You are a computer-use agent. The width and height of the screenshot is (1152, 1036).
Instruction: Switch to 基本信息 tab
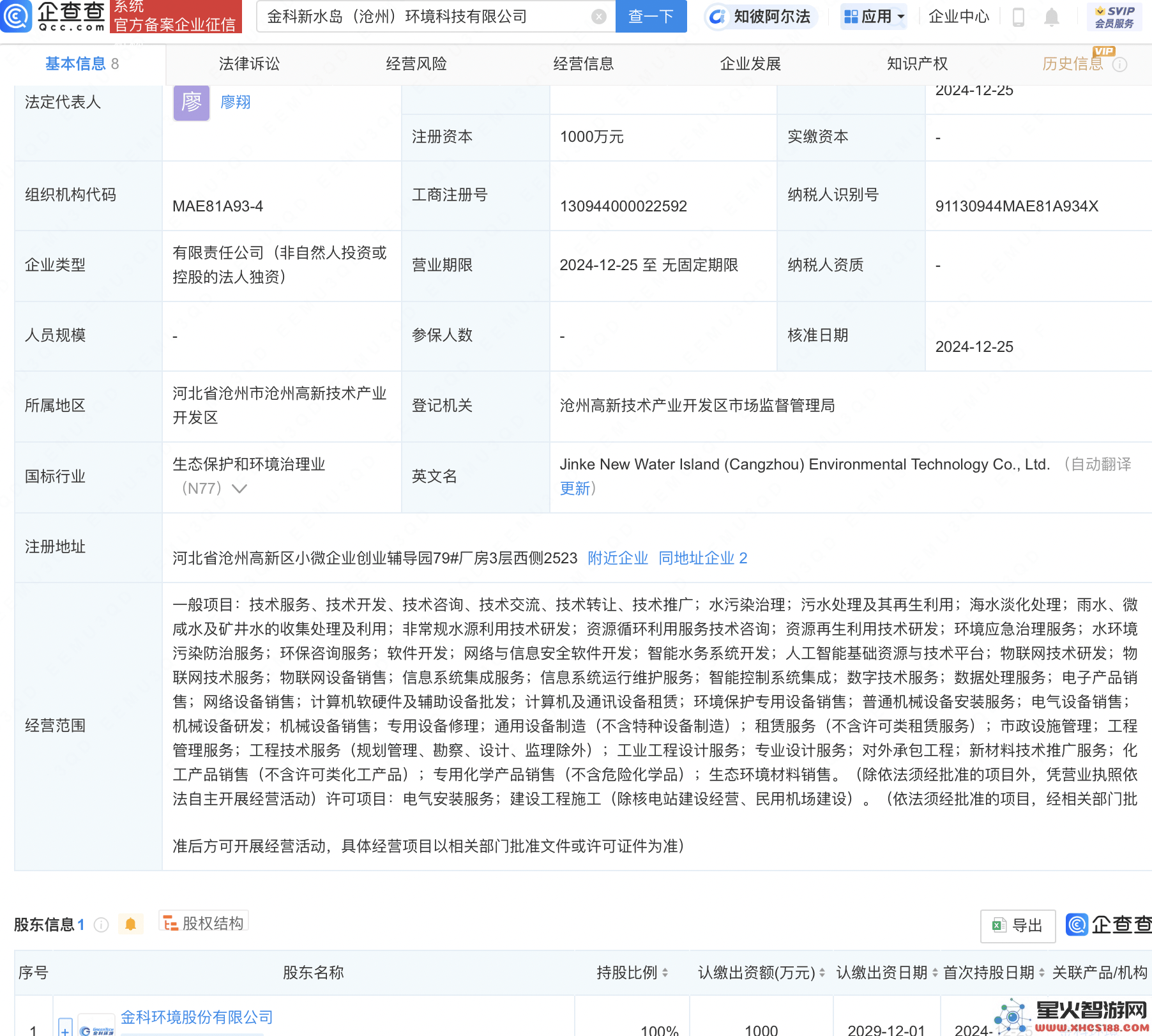(82, 64)
